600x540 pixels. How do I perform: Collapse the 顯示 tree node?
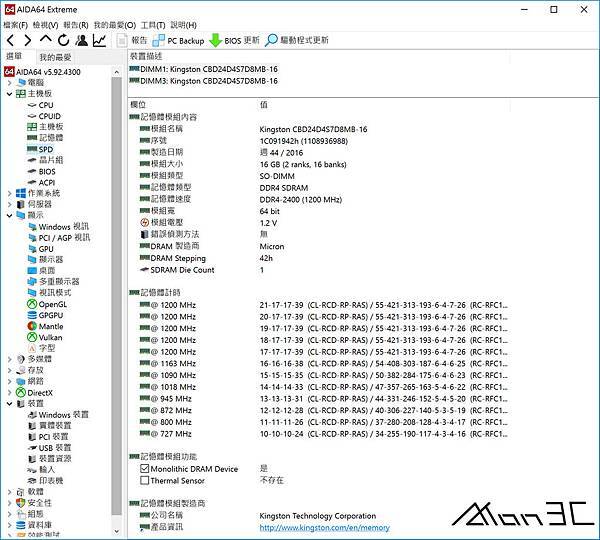pyautogui.click(x=10, y=215)
